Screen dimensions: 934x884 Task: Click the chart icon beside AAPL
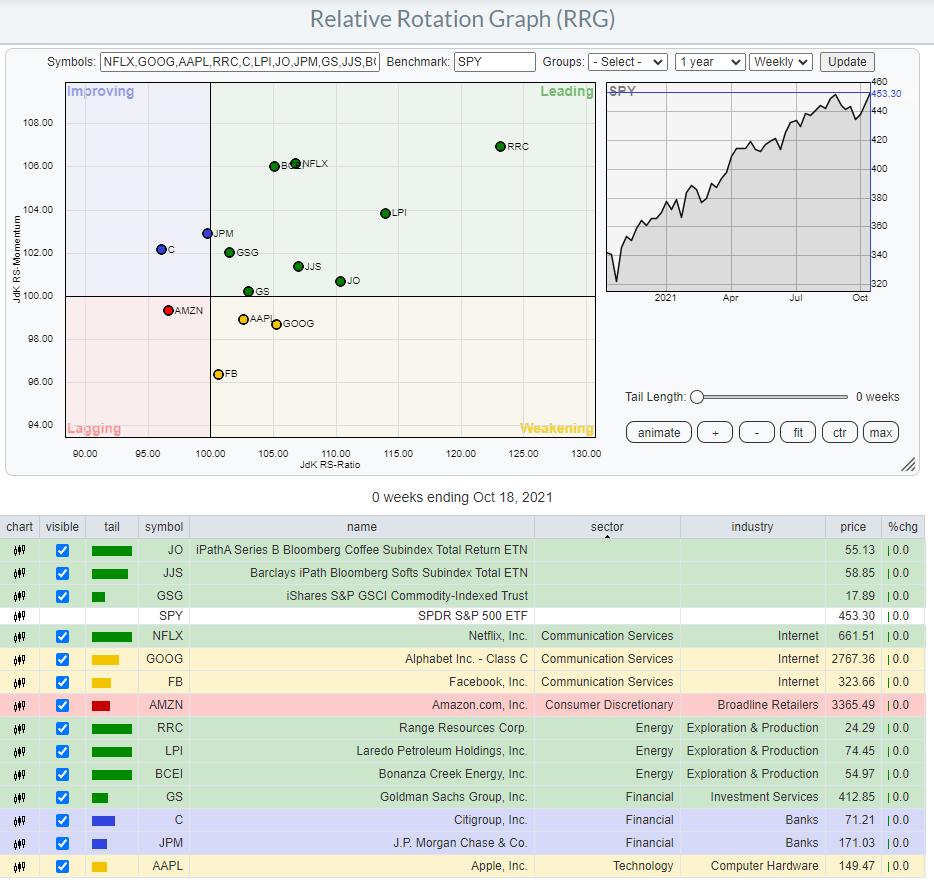tap(19, 866)
